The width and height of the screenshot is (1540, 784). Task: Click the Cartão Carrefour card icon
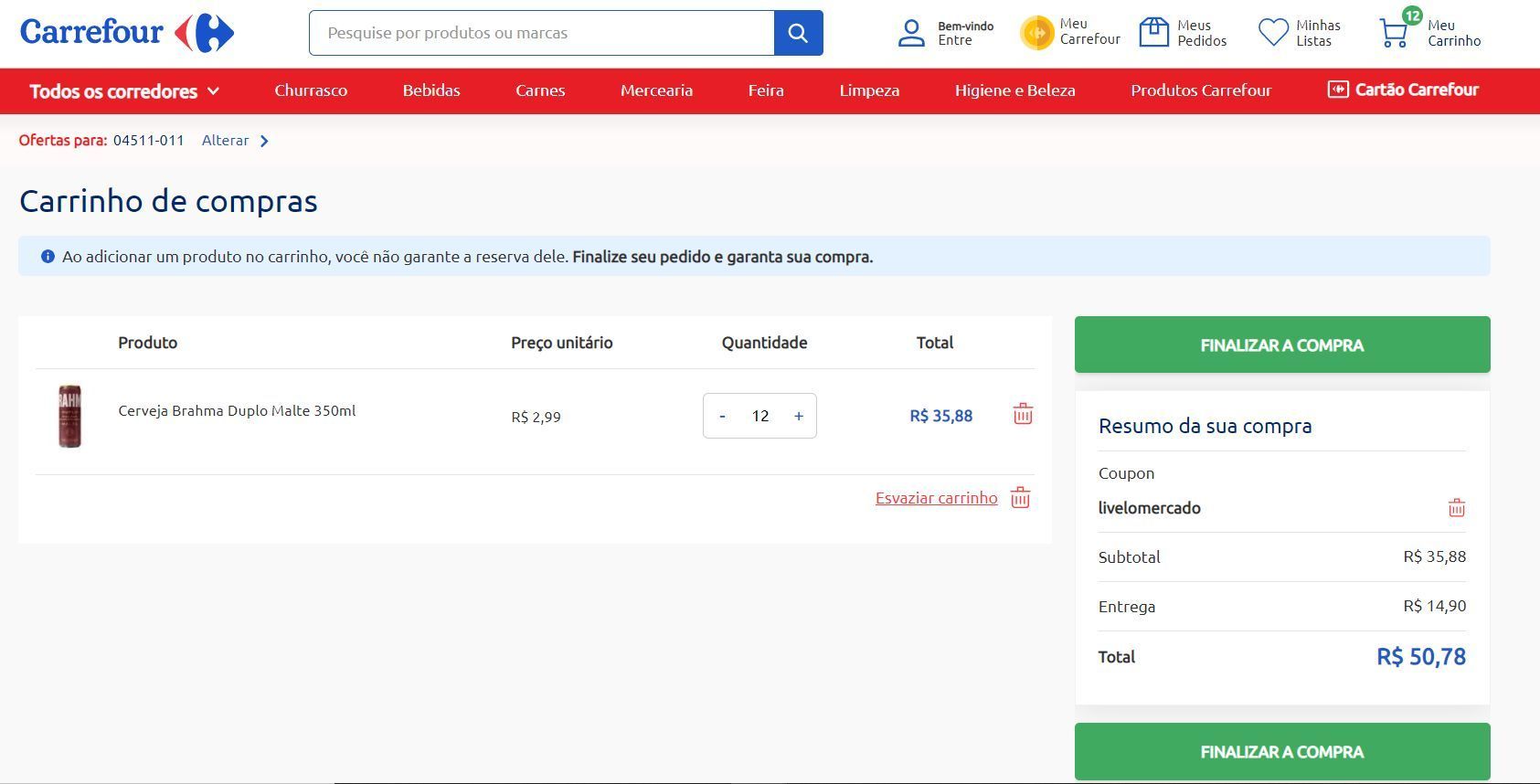pyautogui.click(x=1337, y=90)
